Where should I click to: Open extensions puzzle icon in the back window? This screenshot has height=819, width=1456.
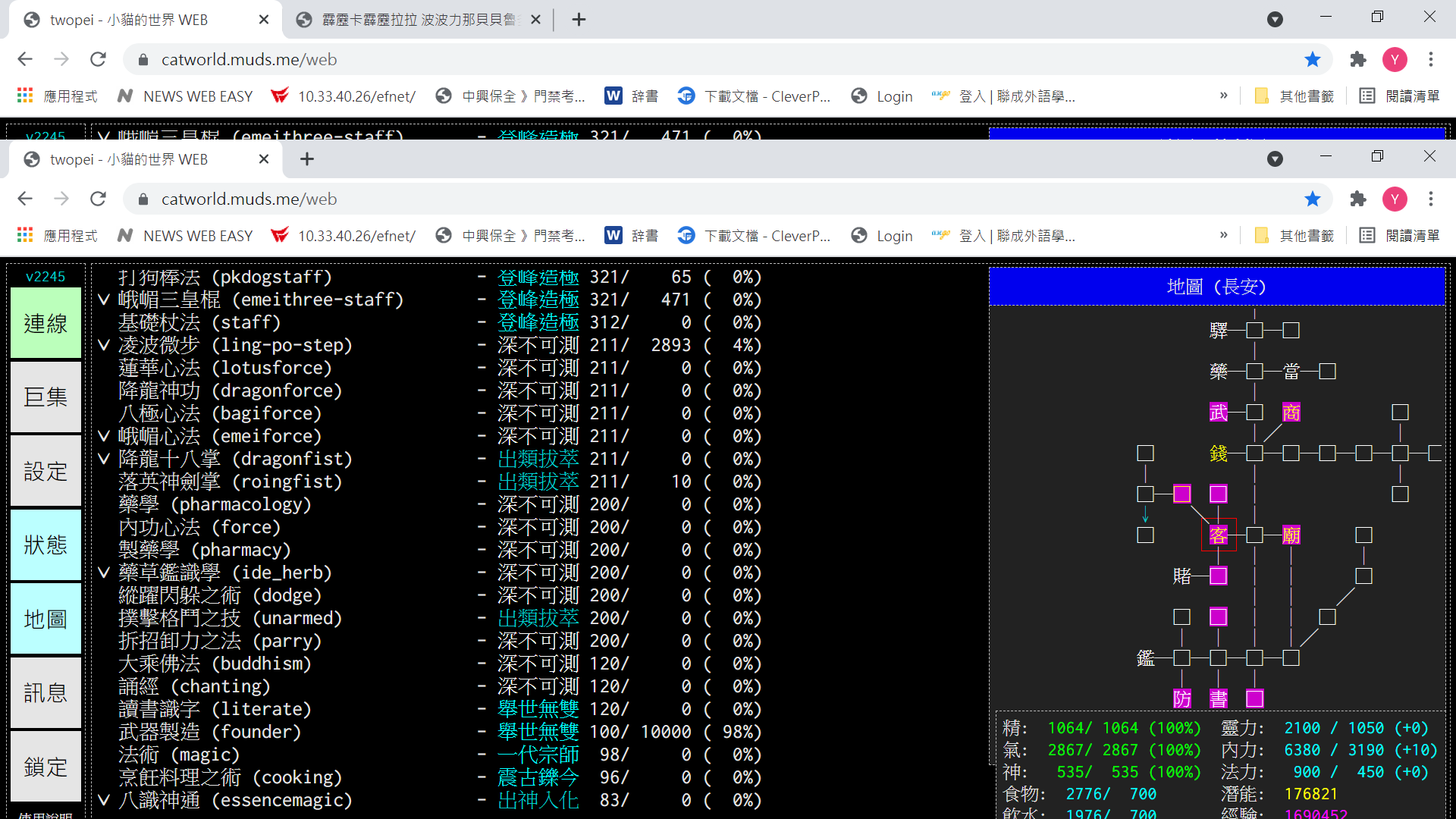click(x=1358, y=59)
